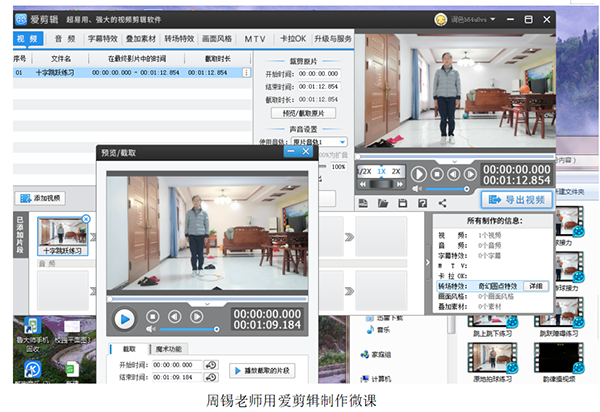Go to previous frame in the main player
This screenshot has height=412, width=600.
(x=454, y=174)
